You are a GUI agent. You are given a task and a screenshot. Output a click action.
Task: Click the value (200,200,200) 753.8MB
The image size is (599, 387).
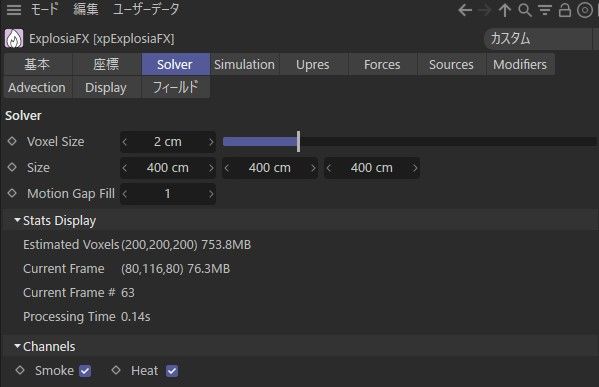[x=186, y=245]
